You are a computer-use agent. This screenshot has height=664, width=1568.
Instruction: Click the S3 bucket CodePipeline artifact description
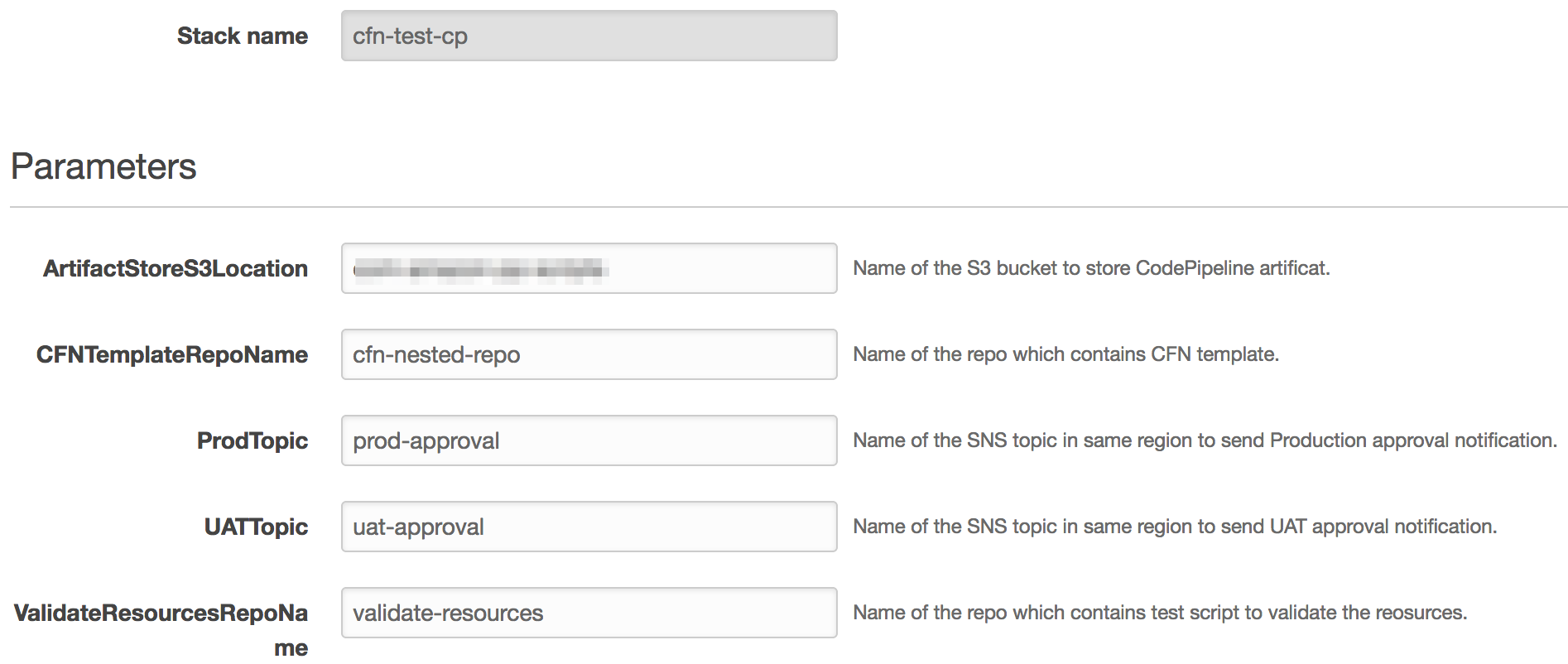1091,268
